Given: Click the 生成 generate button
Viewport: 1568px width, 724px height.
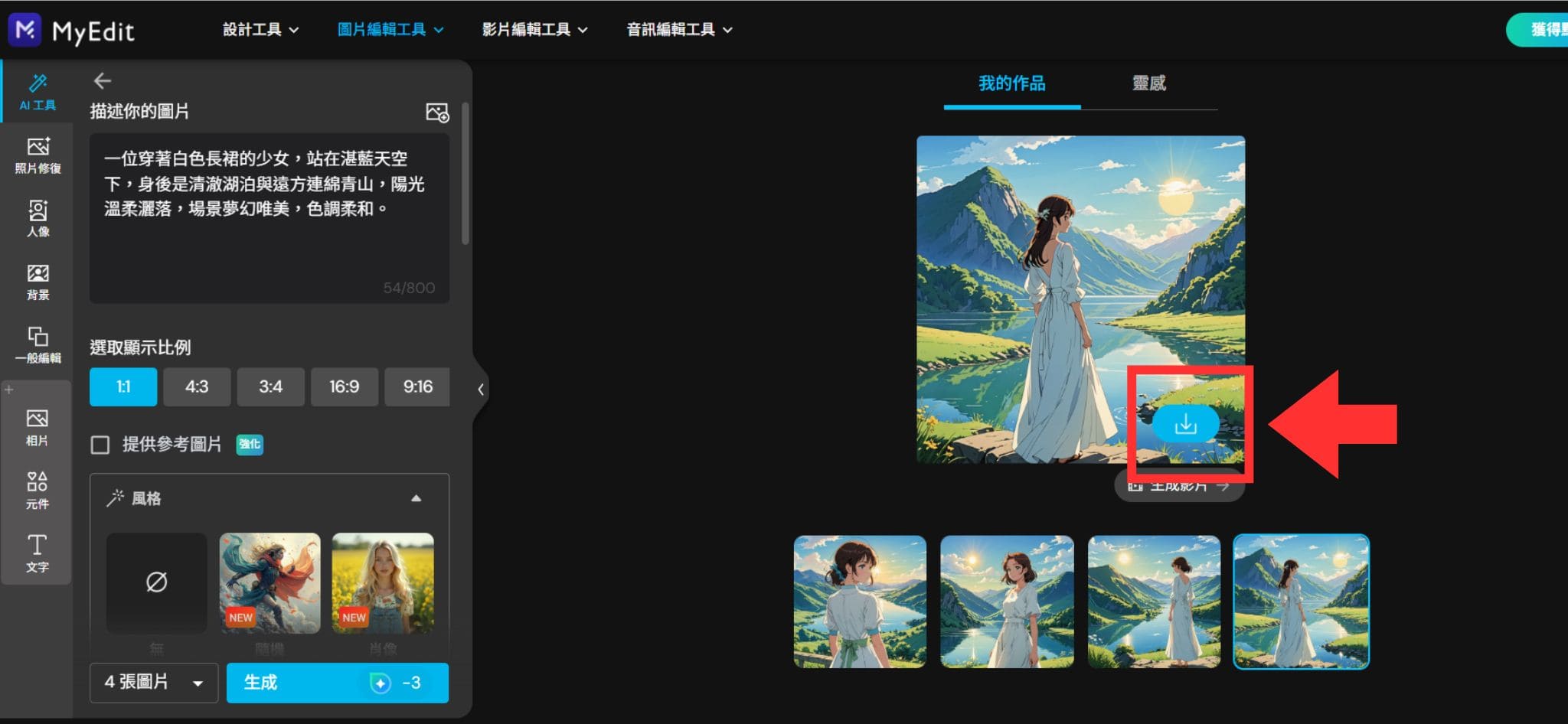Looking at the screenshot, I should pos(337,683).
